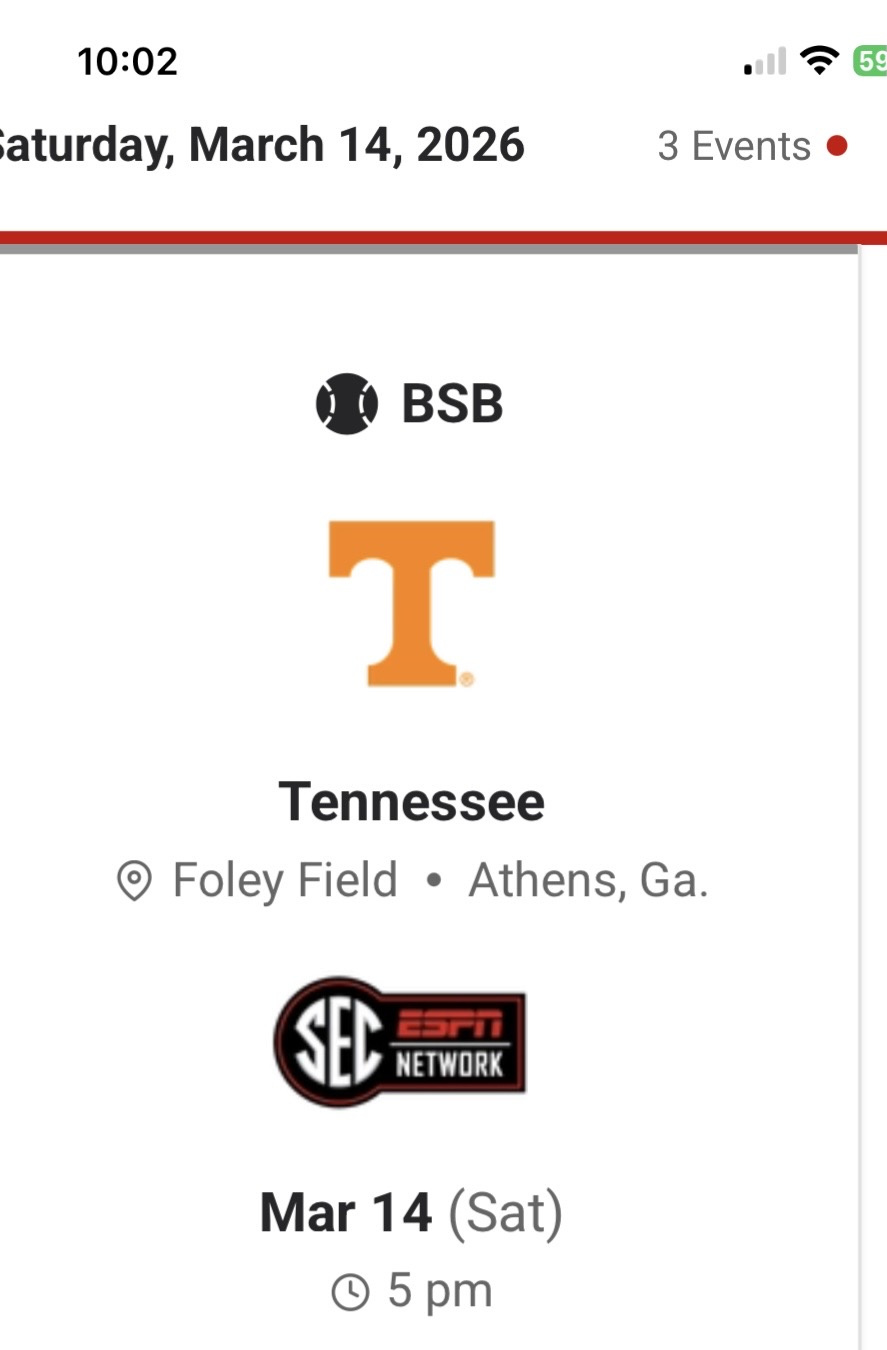Select the Saturday, March 14, 2026 heading

(x=262, y=146)
